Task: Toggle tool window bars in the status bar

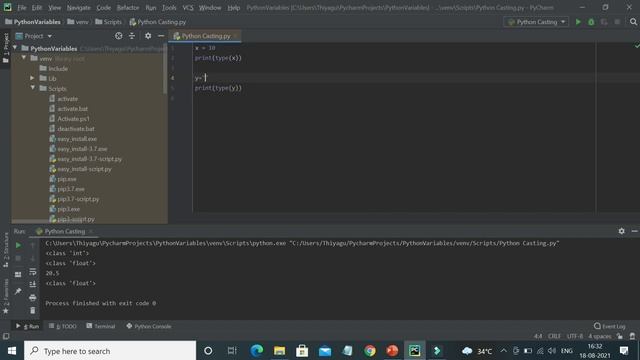Action: pos(6,336)
